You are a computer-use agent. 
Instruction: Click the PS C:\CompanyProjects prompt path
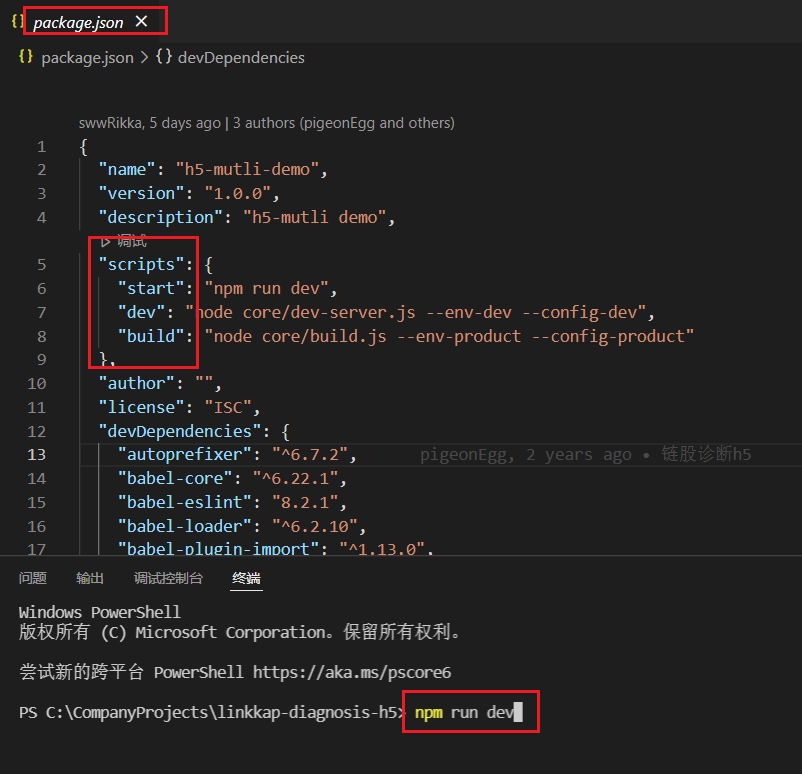coord(211,713)
